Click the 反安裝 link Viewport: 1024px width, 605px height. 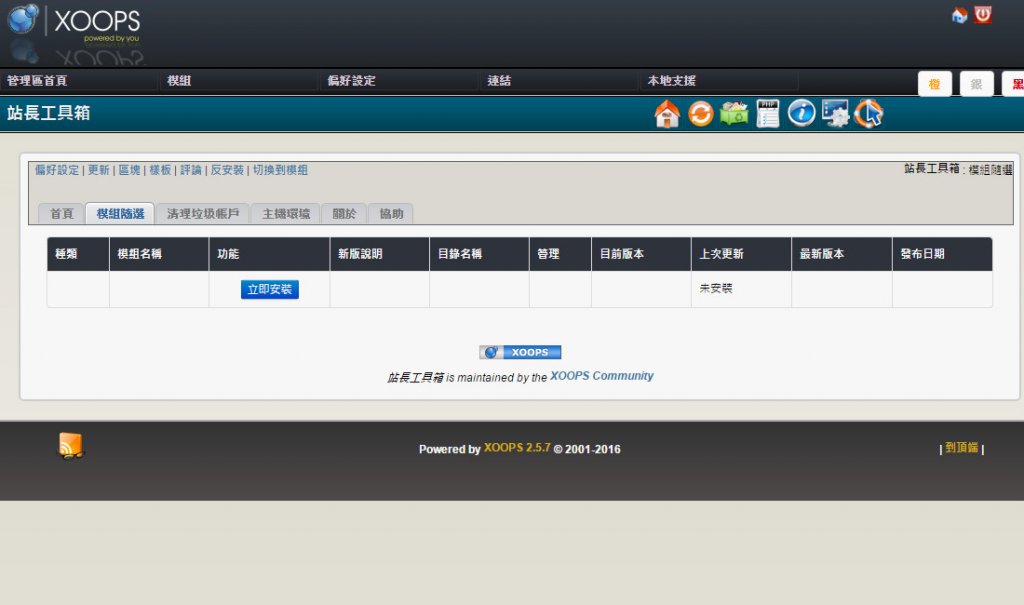click(x=227, y=170)
